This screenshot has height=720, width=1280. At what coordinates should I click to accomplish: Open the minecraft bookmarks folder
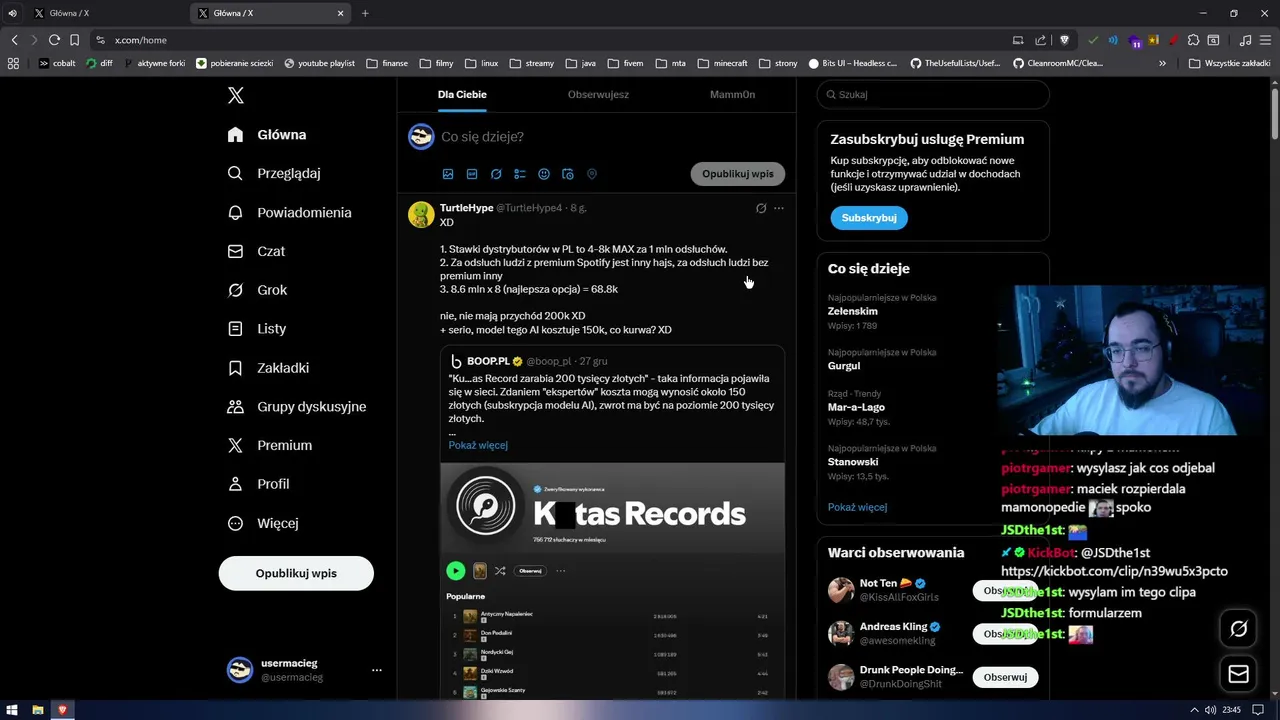(x=722, y=63)
